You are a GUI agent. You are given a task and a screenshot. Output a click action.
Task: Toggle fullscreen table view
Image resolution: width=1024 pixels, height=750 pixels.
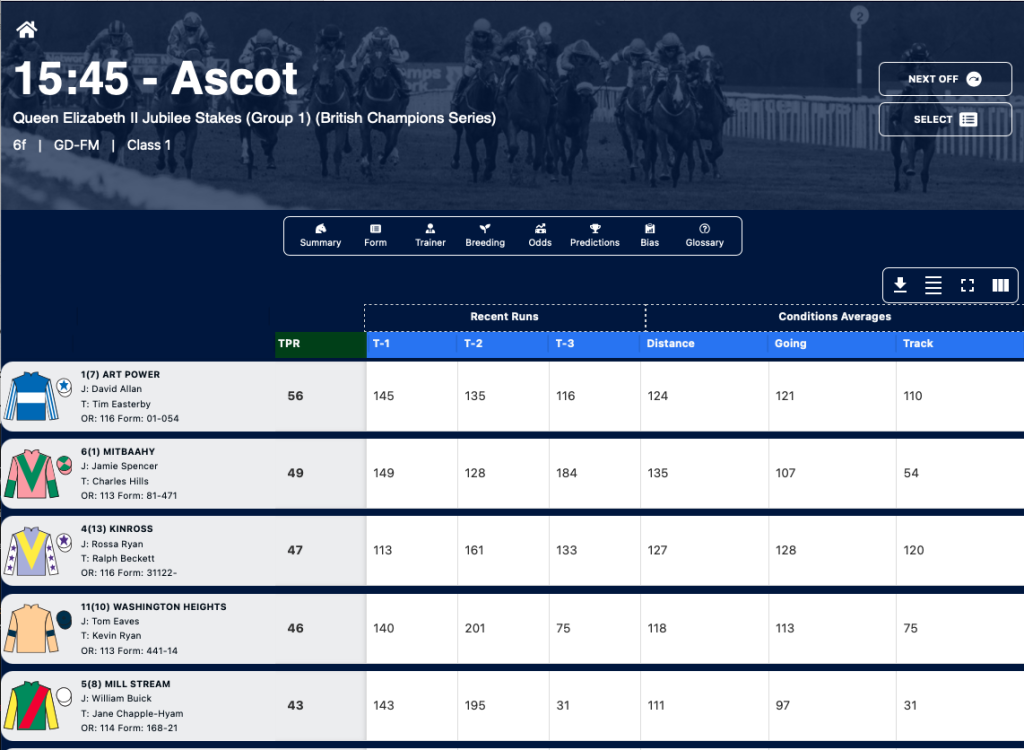pos(967,285)
